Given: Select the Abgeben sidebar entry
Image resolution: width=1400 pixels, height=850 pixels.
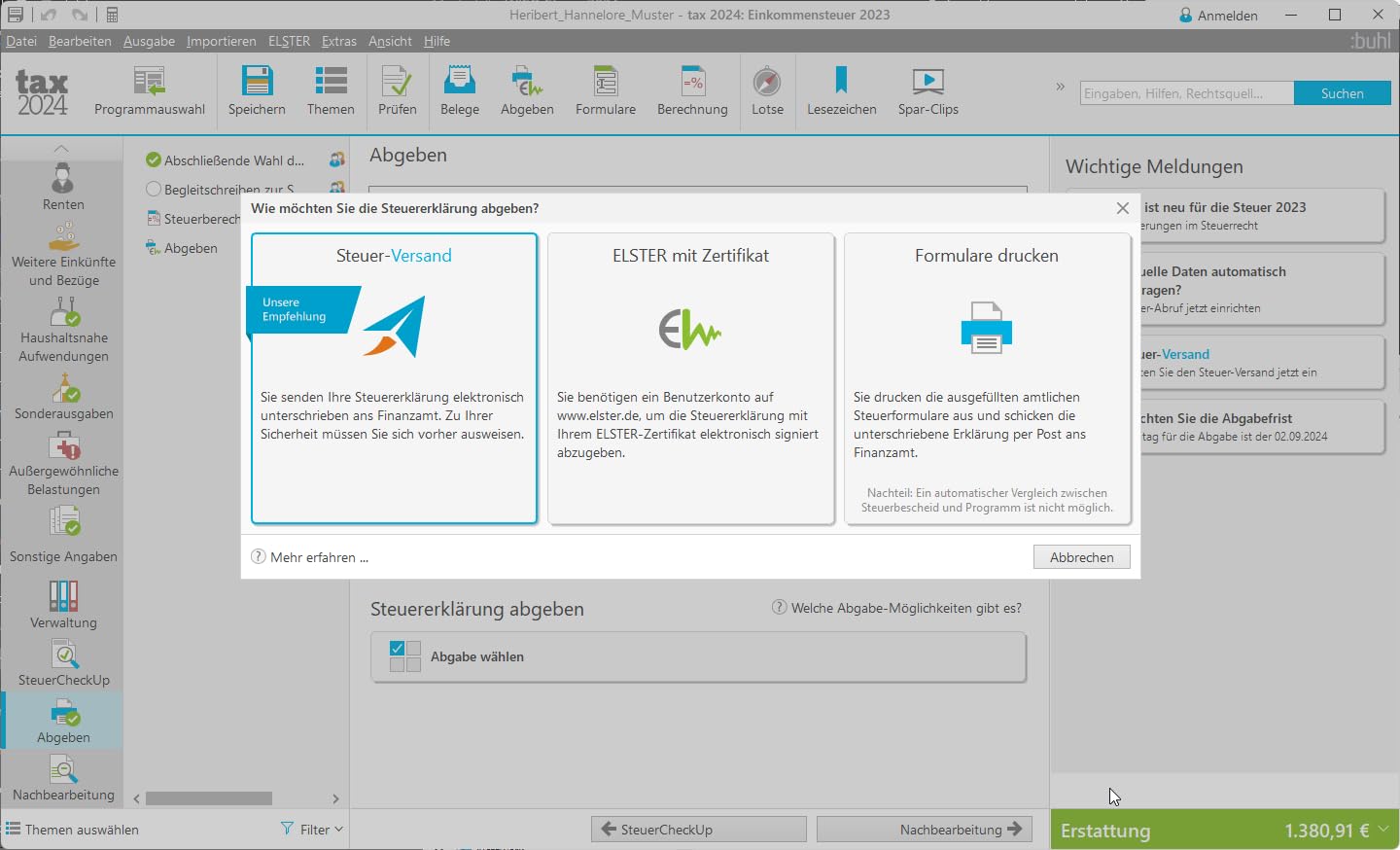Looking at the screenshot, I should (x=63, y=721).
